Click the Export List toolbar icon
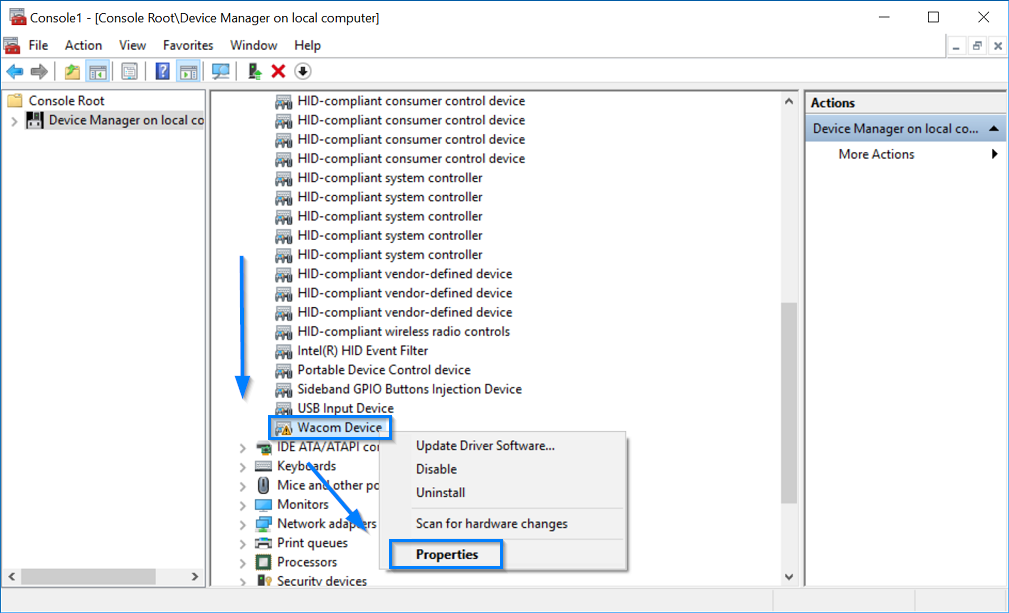This screenshot has width=1009, height=613. click(129, 71)
